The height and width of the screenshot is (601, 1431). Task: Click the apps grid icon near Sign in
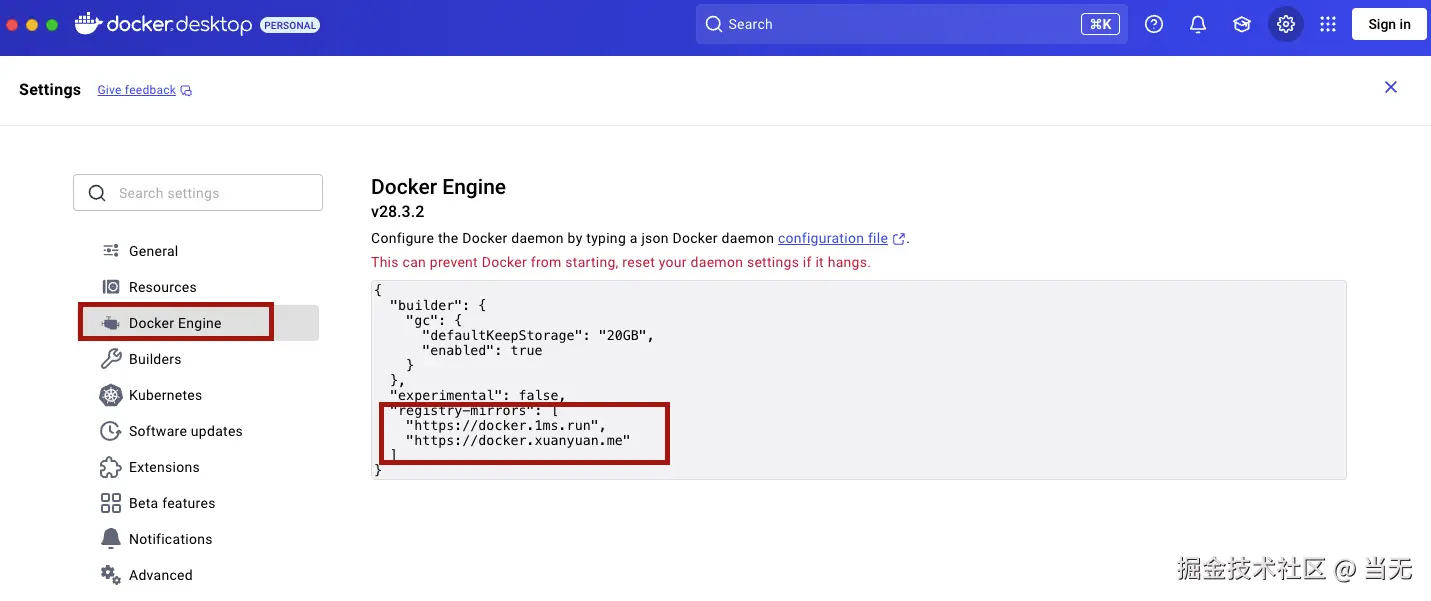[1328, 23]
